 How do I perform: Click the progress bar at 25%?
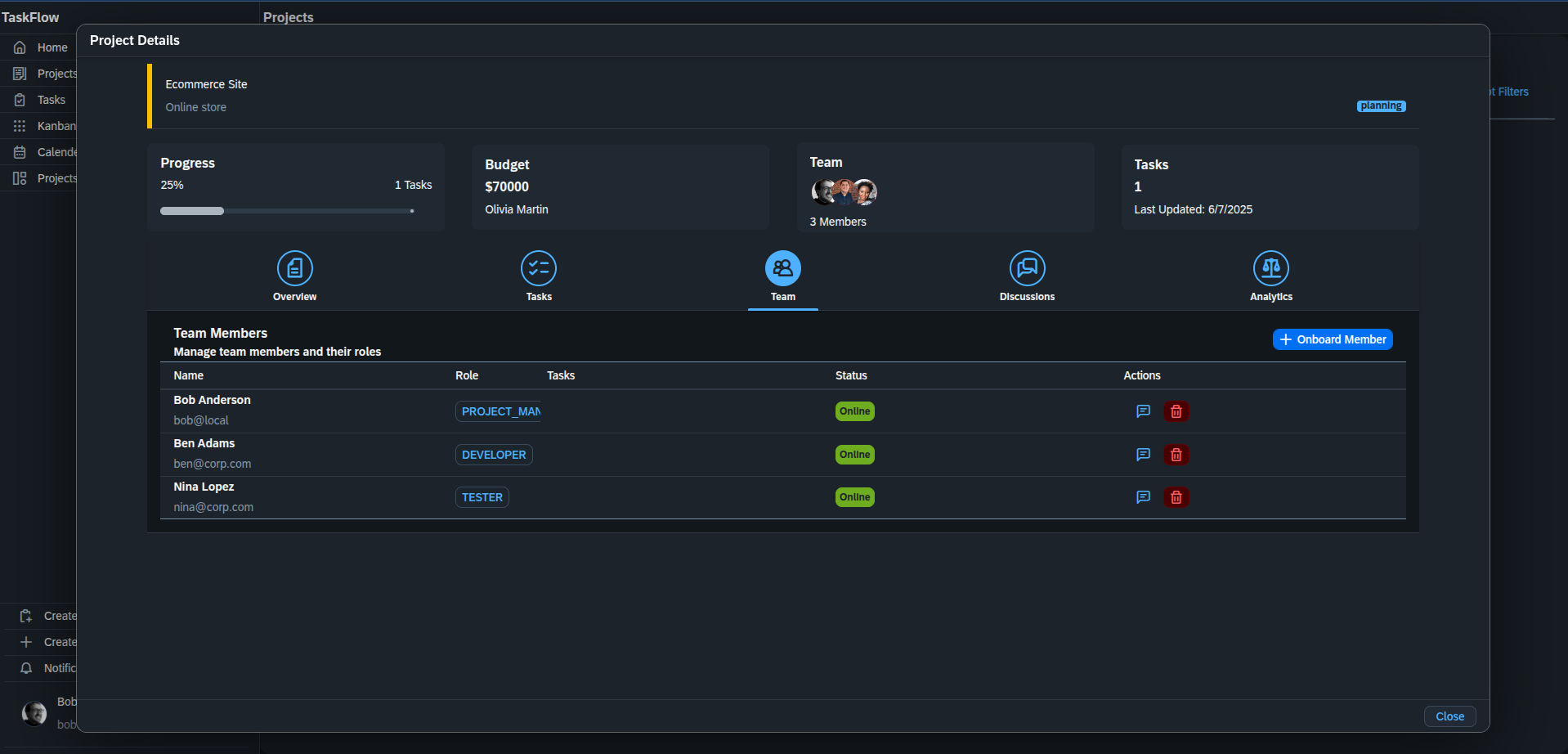[287, 211]
